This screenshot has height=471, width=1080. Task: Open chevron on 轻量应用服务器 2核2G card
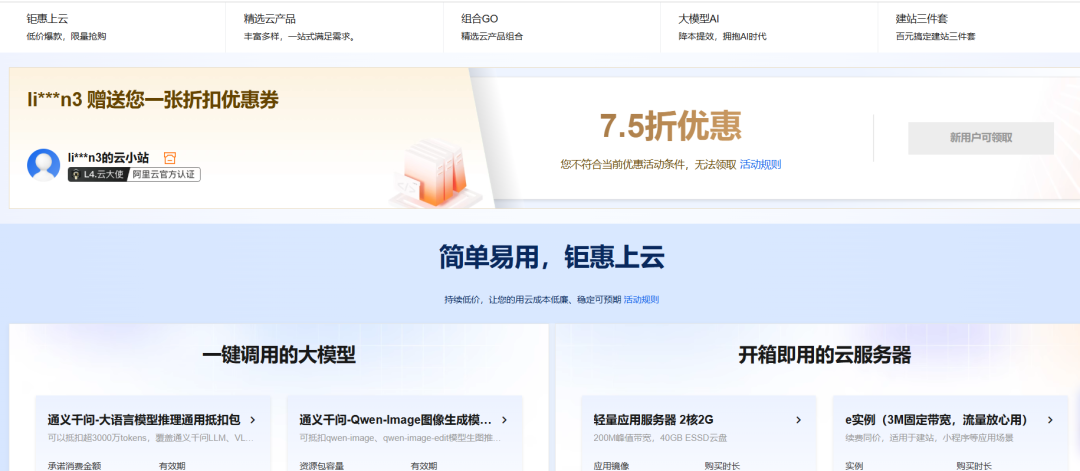pyautogui.click(x=798, y=420)
